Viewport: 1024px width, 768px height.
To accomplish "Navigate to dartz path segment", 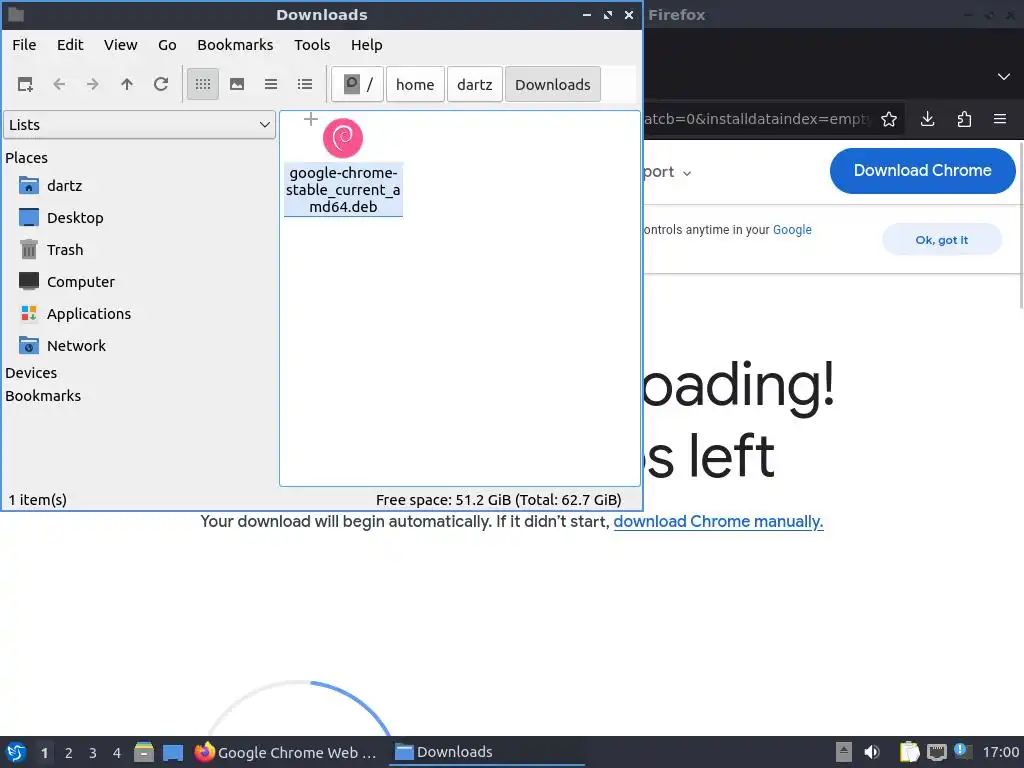I will point(475,84).
